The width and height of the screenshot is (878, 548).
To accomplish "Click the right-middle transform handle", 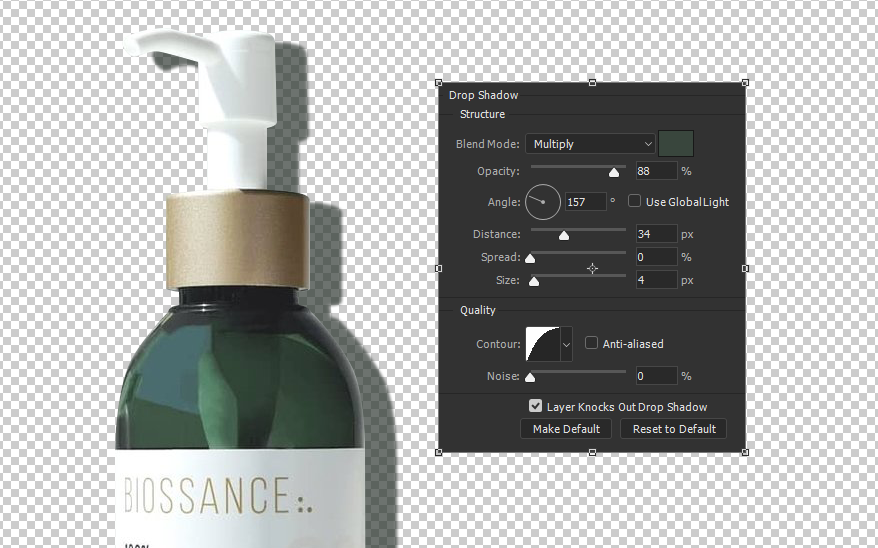I will point(745,269).
